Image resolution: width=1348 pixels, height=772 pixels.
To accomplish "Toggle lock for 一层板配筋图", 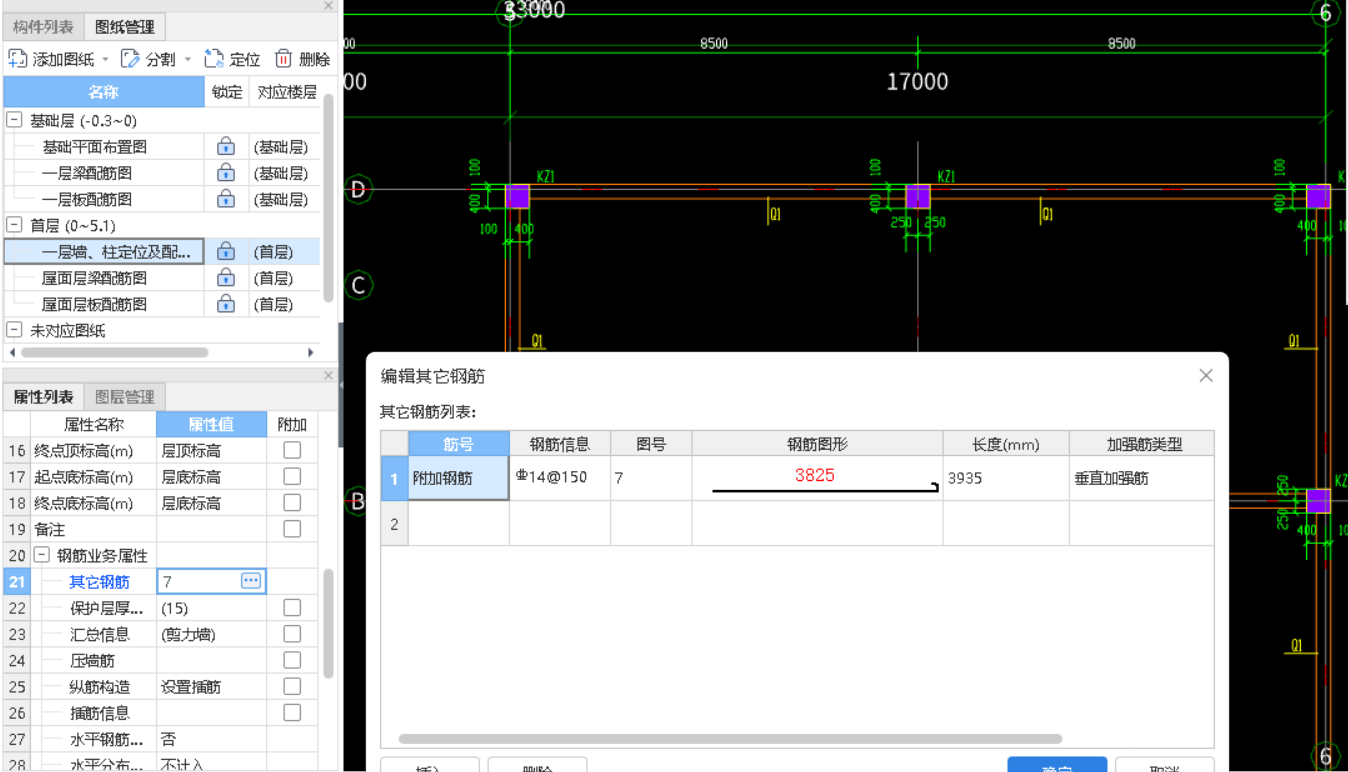I will click(226, 199).
